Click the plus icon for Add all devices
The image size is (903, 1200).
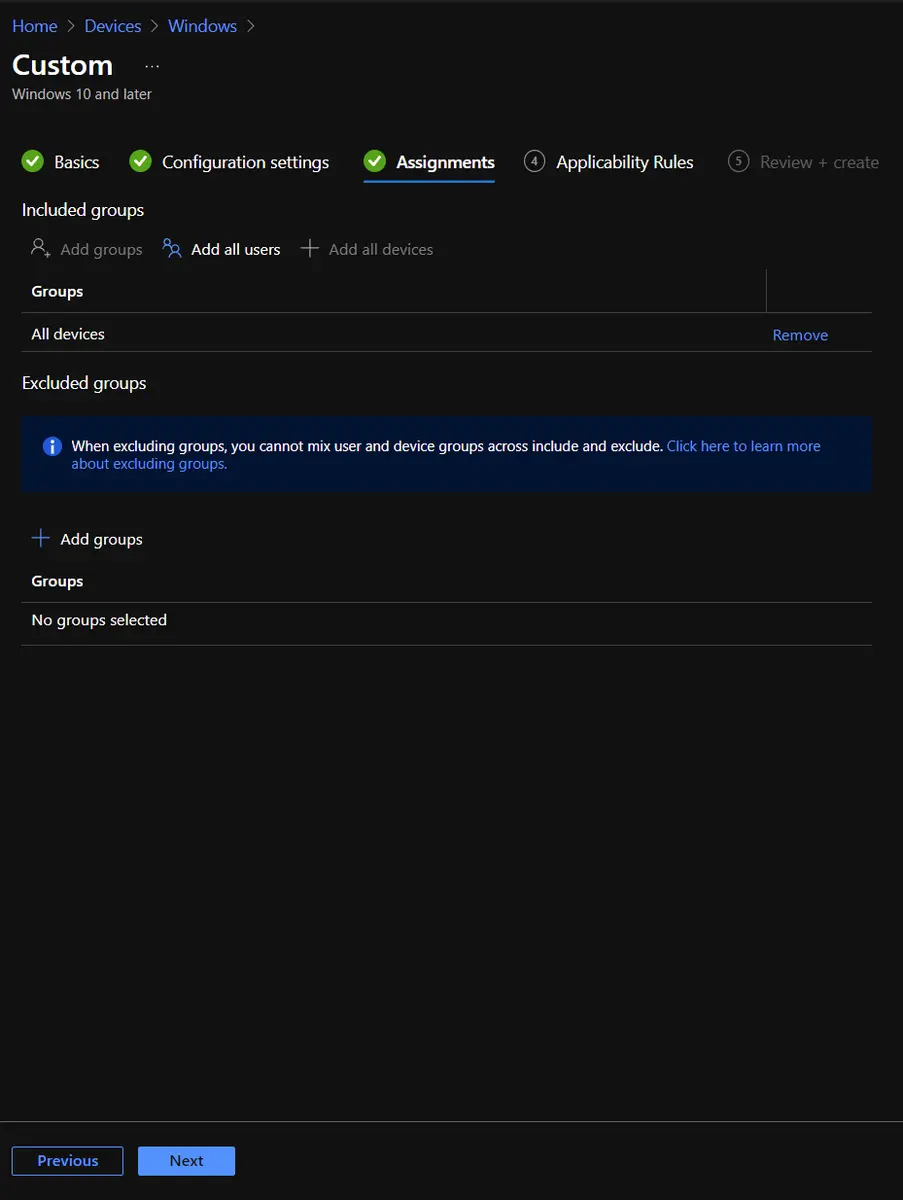(x=310, y=249)
